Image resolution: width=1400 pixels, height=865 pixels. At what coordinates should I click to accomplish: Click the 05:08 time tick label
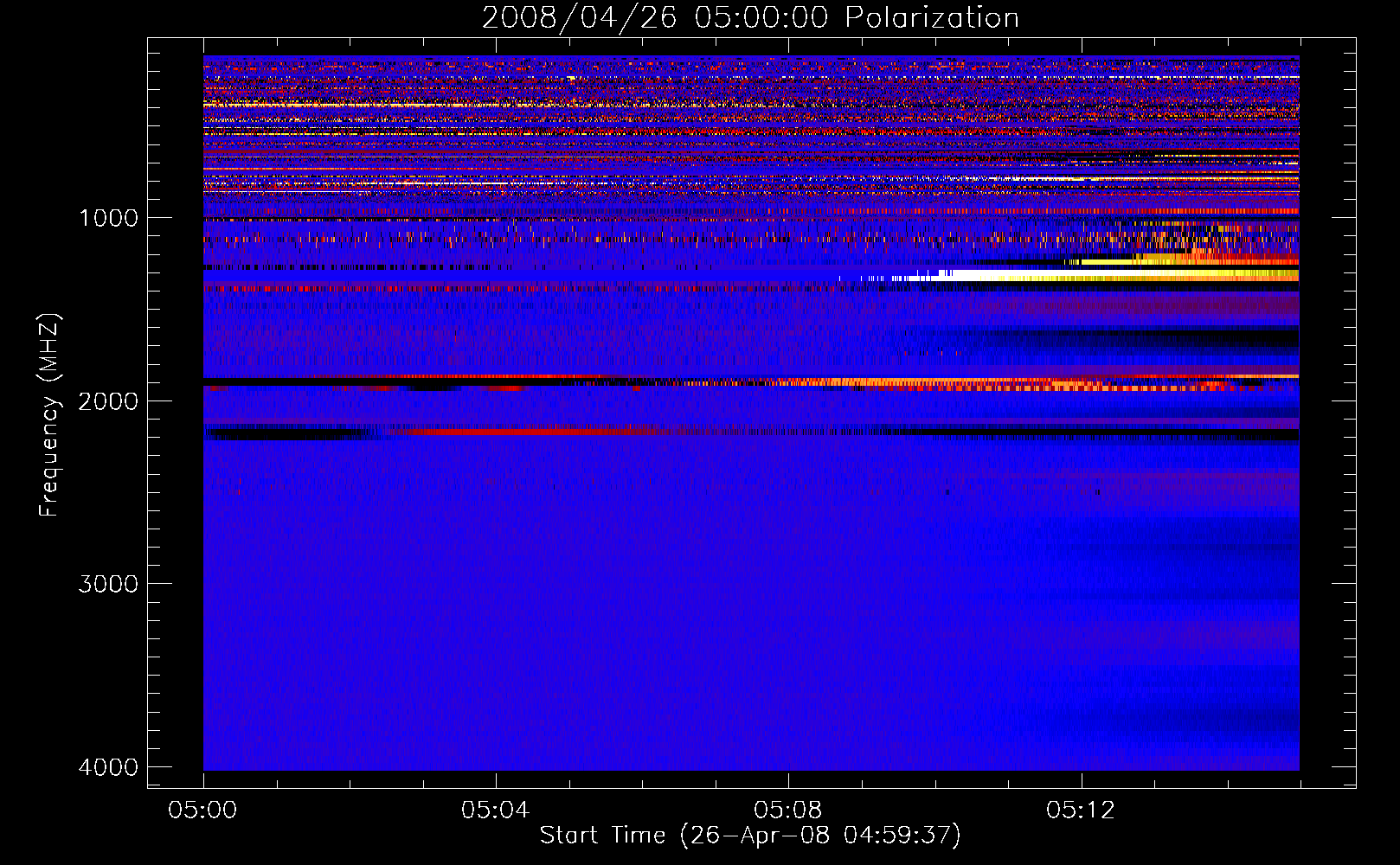tap(788, 811)
